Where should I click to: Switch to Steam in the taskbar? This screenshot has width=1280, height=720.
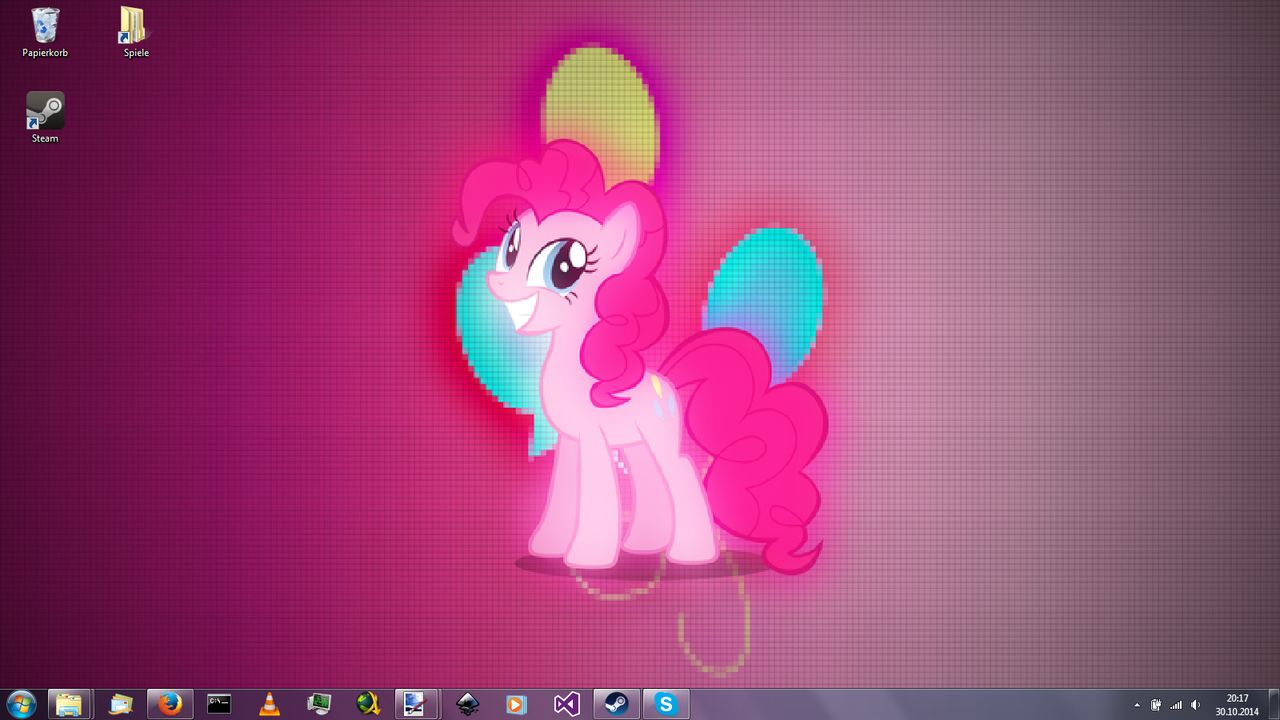616,704
